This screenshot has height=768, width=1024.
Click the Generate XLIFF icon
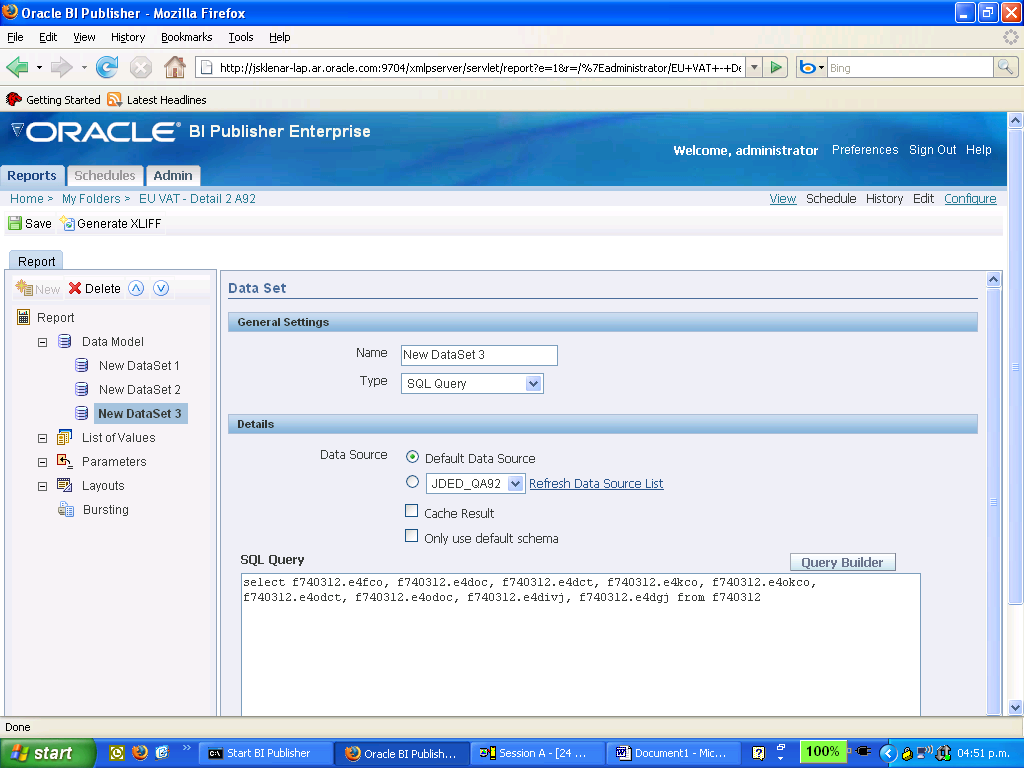pos(67,223)
